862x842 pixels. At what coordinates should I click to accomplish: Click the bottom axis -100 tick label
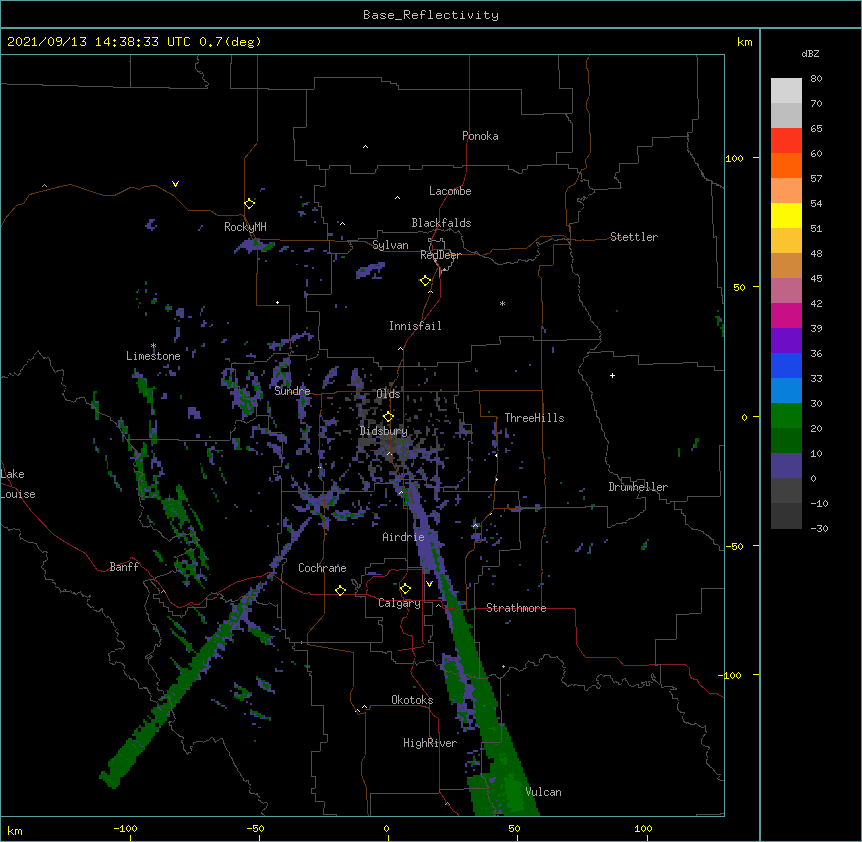click(x=125, y=828)
